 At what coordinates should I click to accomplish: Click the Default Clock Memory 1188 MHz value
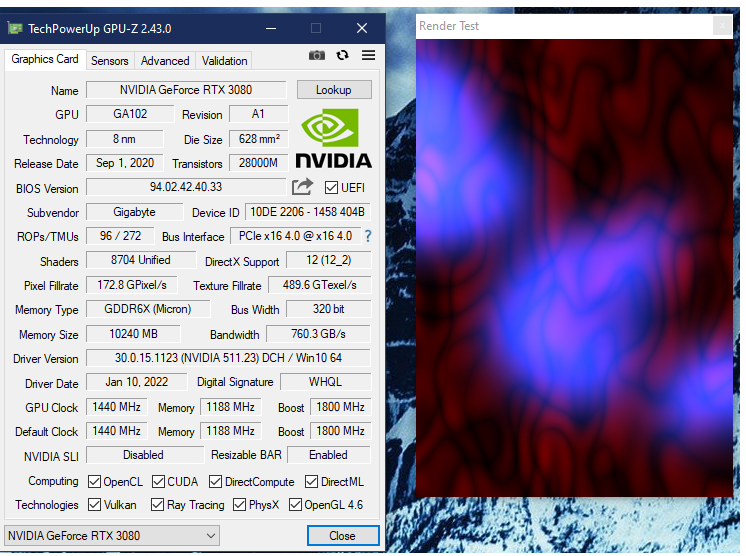(x=230, y=431)
